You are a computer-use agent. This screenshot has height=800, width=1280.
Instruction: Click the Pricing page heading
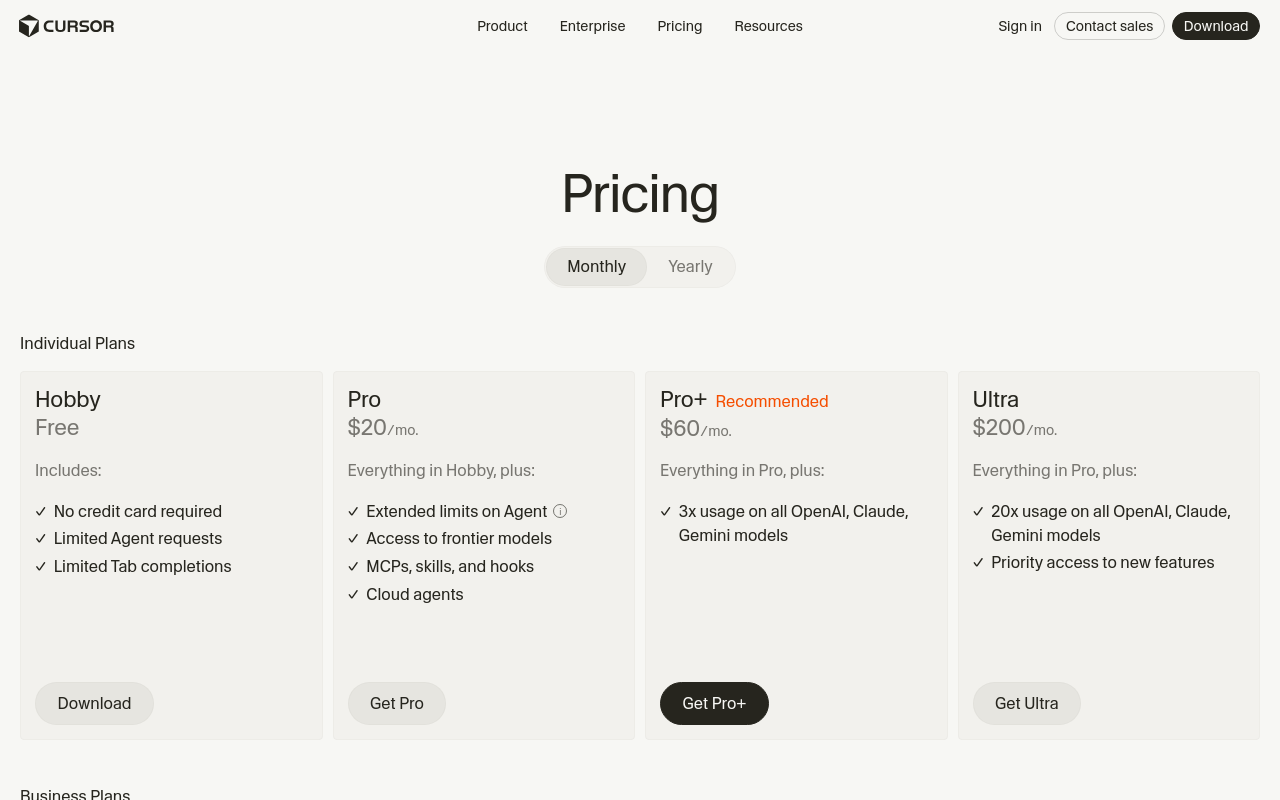[x=640, y=196]
